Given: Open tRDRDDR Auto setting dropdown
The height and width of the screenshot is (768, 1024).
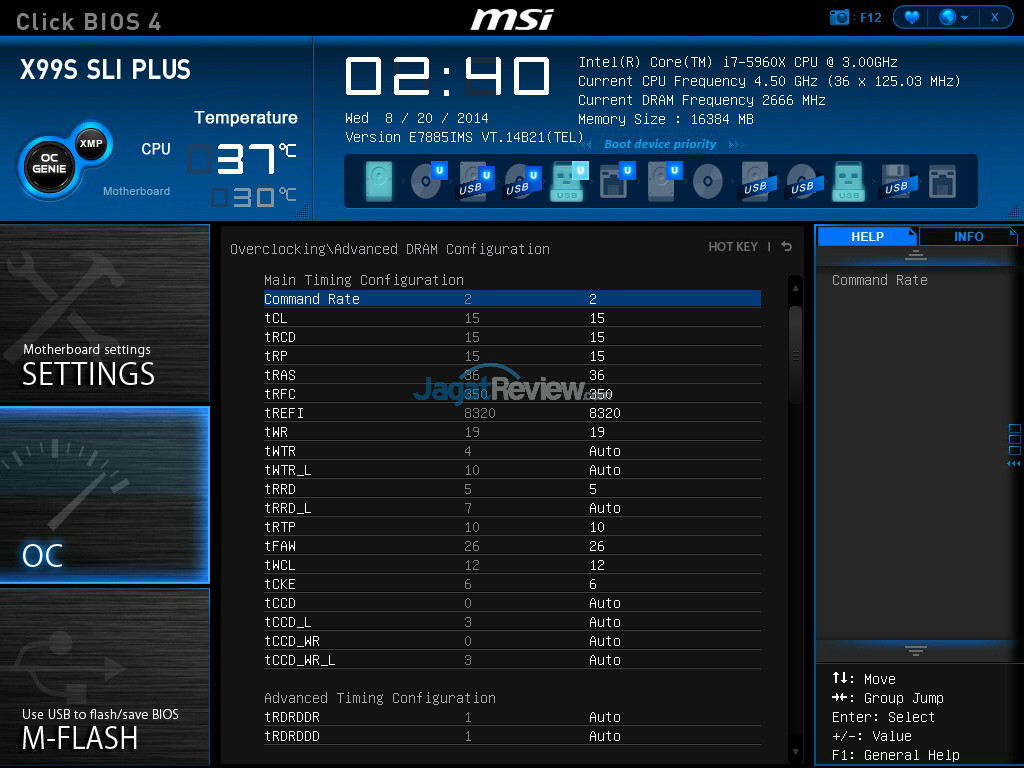Looking at the screenshot, I should coord(605,717).
